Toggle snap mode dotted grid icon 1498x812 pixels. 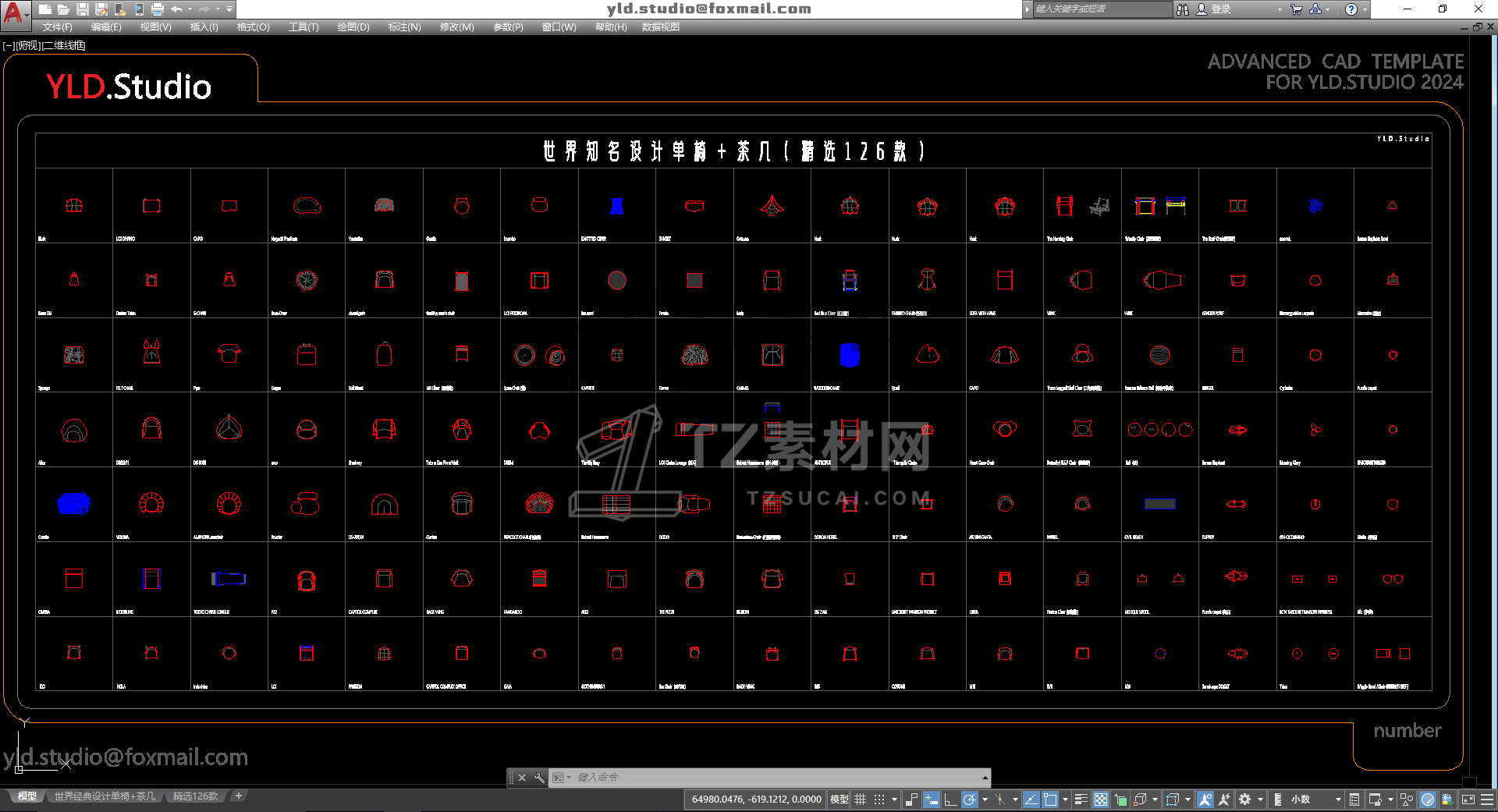(879, 800)
